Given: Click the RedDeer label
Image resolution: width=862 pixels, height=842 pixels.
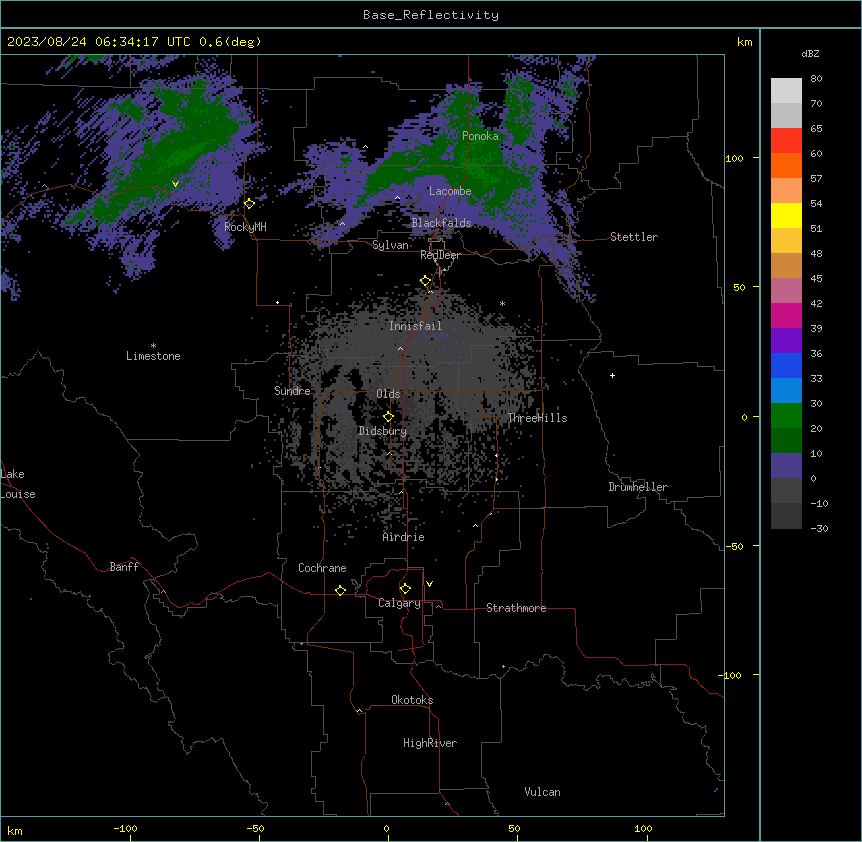Looking at the screenshot, I should tap(440, 255).
